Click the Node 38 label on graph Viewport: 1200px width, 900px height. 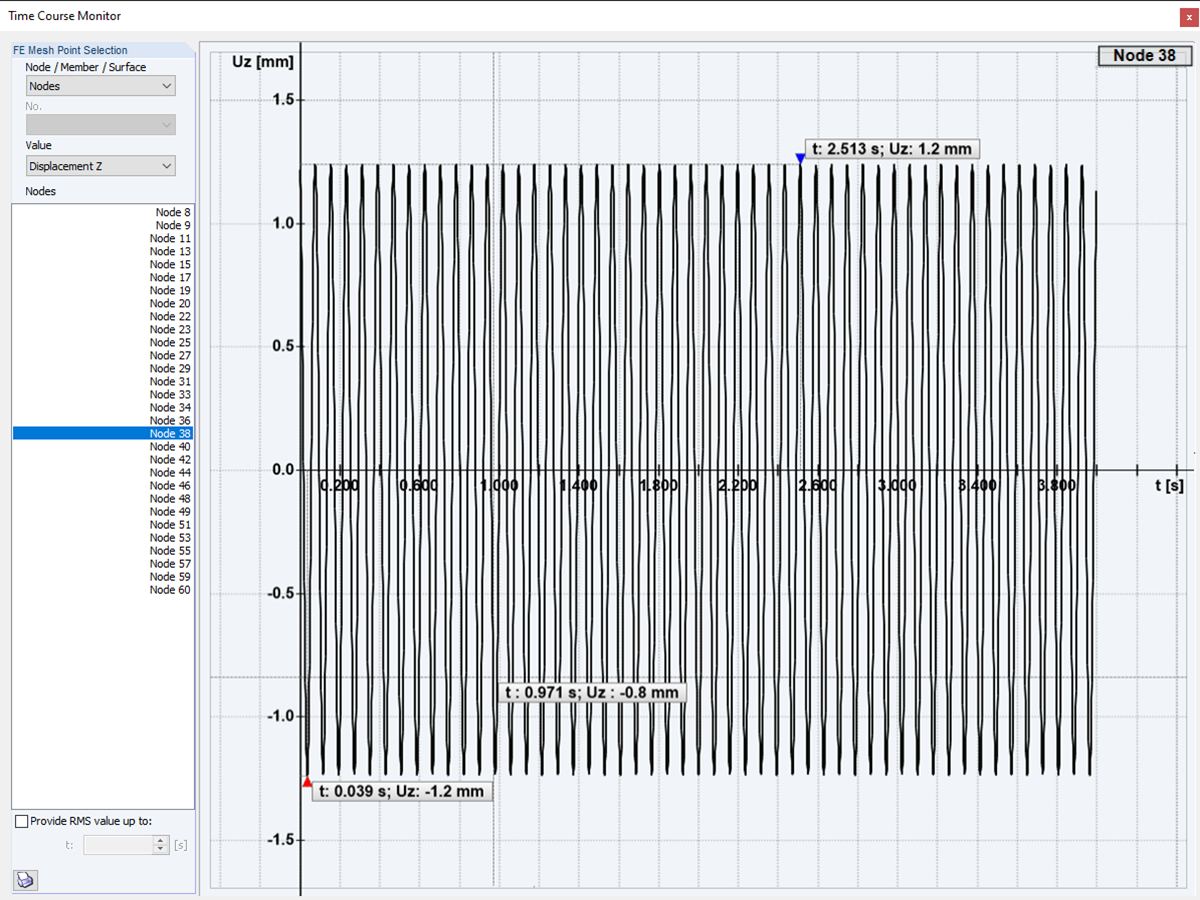click(1144, 56)
